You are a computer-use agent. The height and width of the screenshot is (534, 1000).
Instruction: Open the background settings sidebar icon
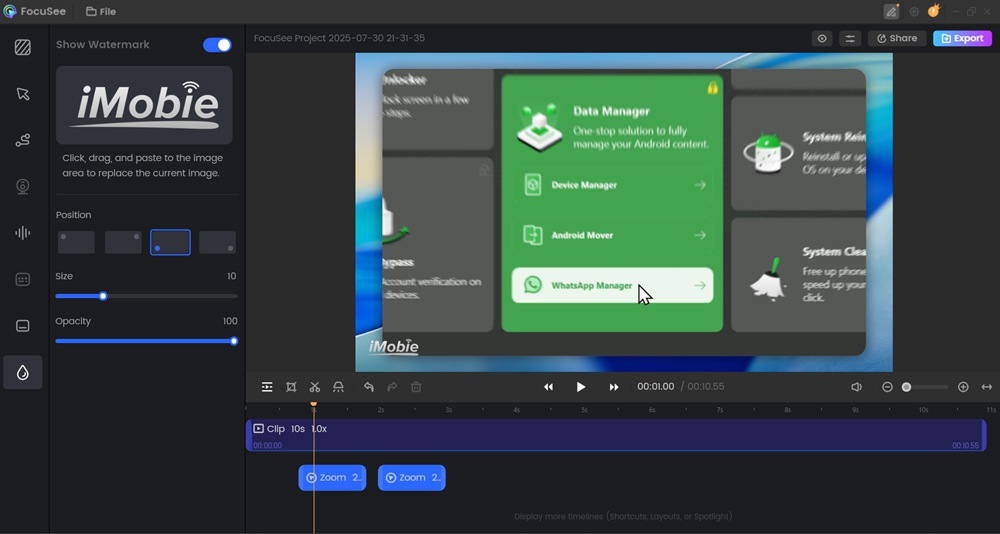click(23, 47)
